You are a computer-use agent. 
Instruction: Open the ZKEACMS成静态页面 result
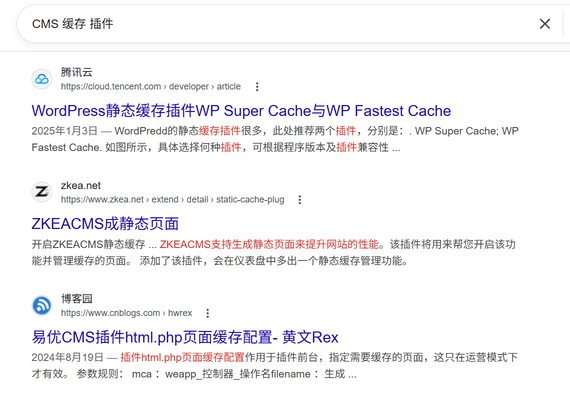coord(105,224)
